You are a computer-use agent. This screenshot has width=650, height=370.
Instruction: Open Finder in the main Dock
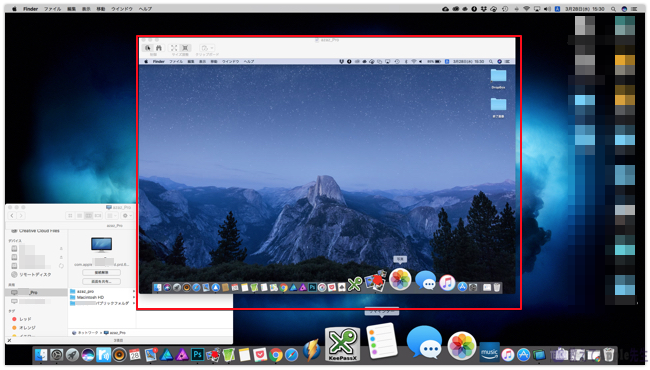pos(41,355)
